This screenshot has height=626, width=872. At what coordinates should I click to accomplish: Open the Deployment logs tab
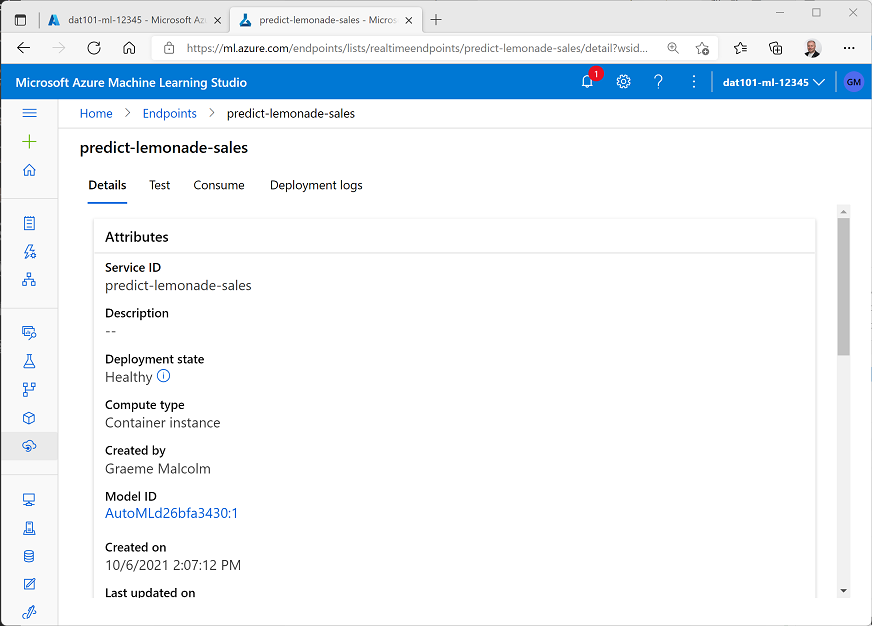point(316,185)
